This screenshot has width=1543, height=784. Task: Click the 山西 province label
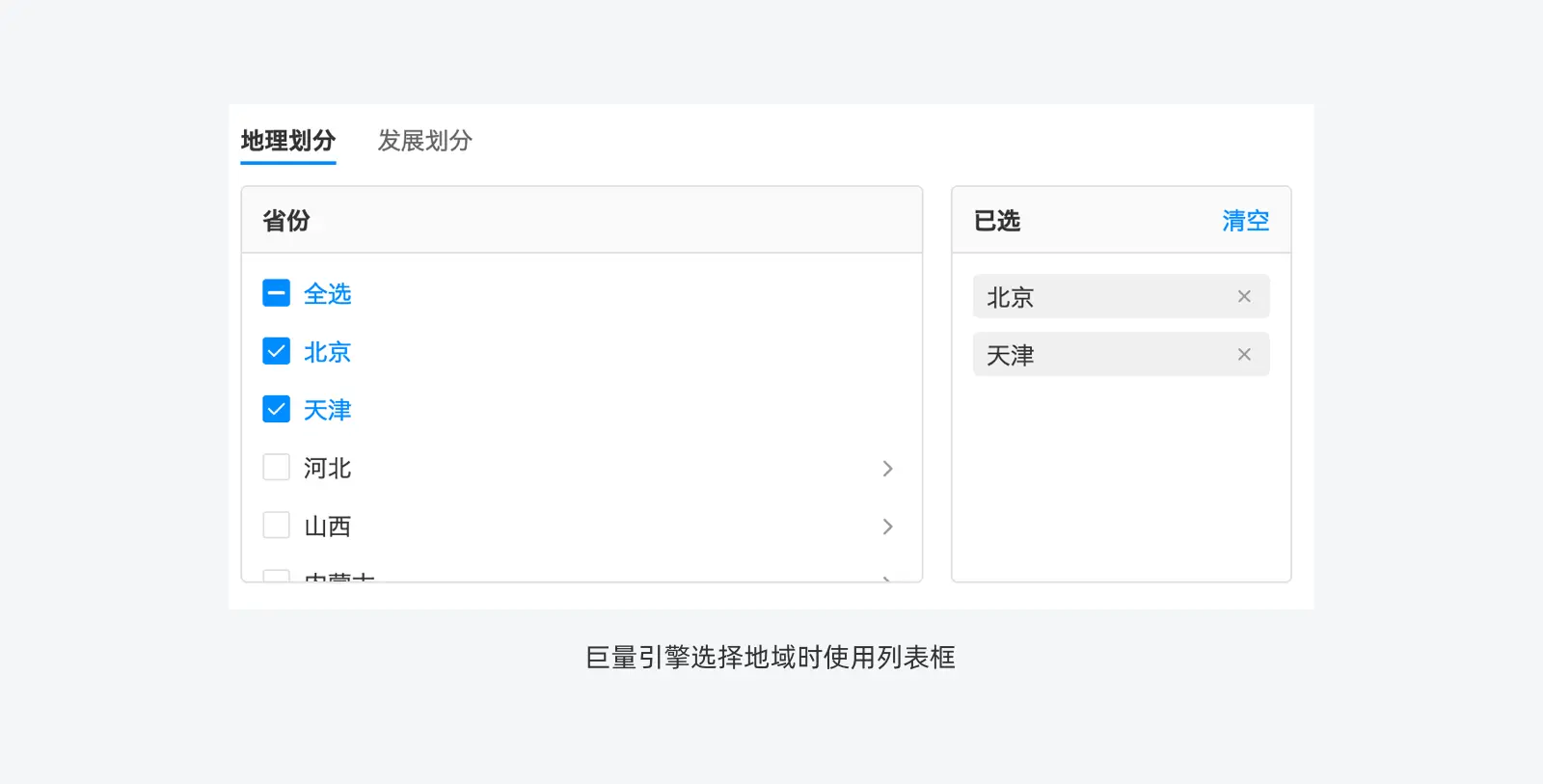pos(328,527)
